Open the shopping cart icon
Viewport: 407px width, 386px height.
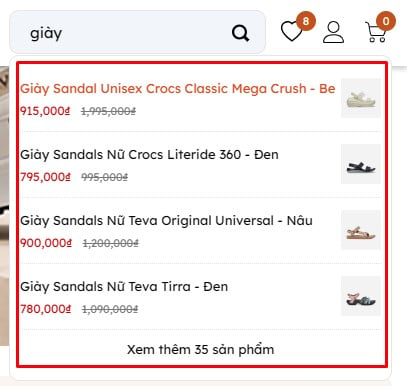click(x=376, y=32)
